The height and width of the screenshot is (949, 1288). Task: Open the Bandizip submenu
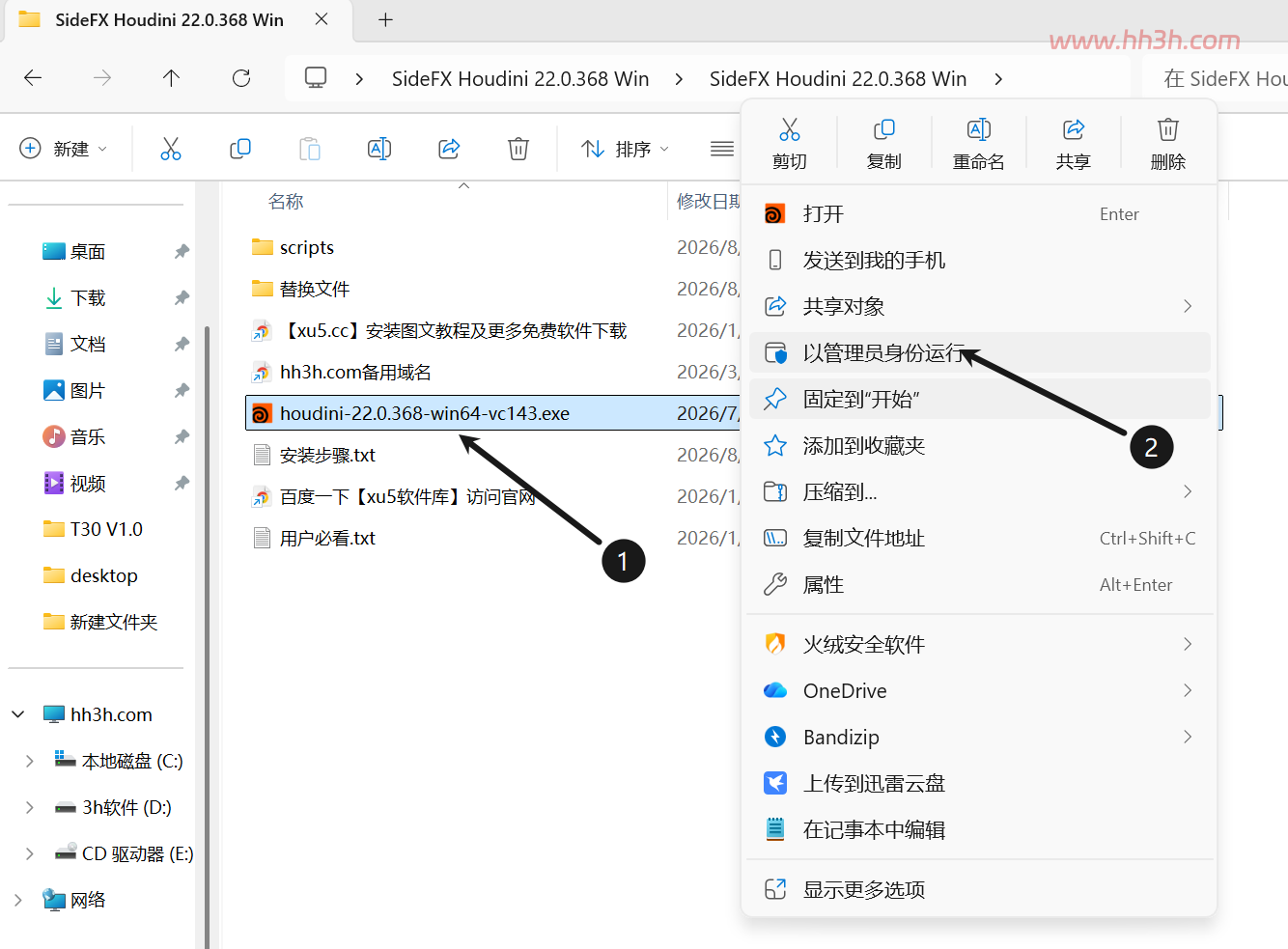pyautogui.click(x=979, y=737)
